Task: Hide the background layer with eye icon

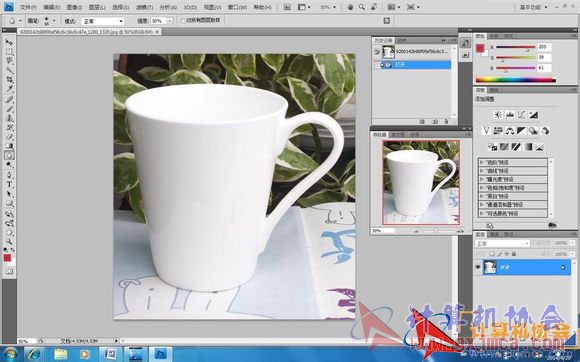Action: click(478, 267)
